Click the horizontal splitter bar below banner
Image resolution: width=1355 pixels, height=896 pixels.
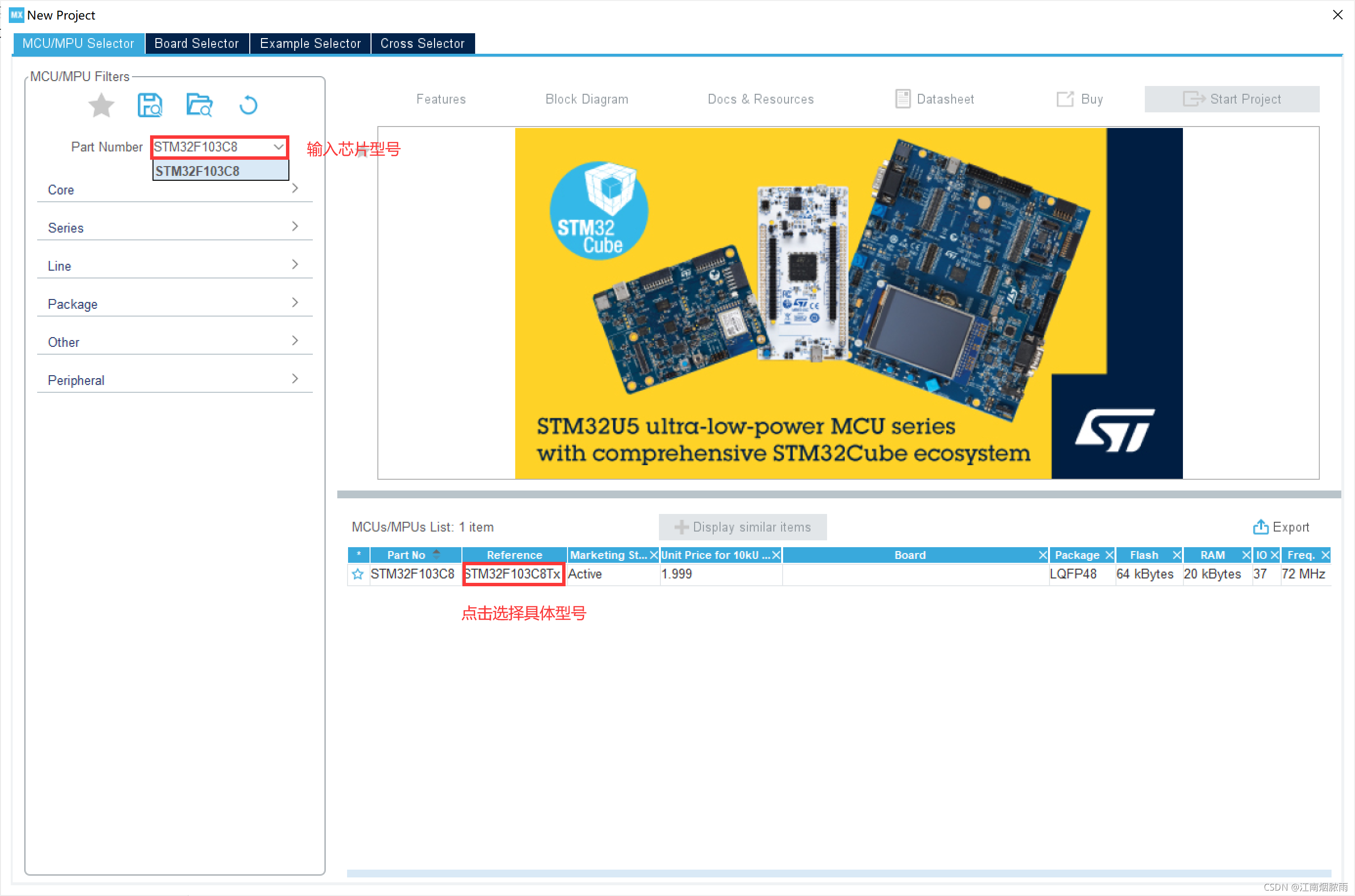pyautogui.click(x=838, y=494)
